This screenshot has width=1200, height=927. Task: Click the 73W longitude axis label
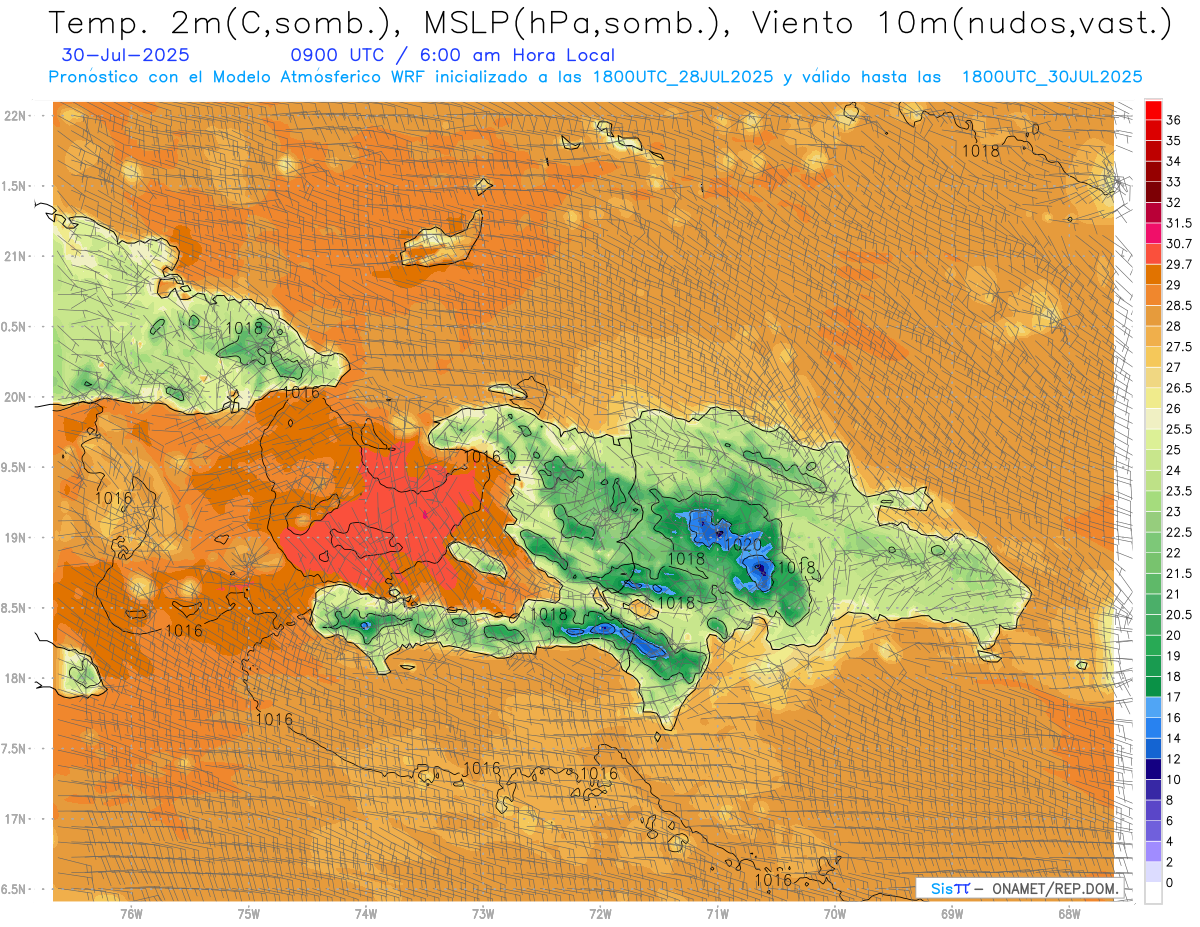tap(483, 913)
